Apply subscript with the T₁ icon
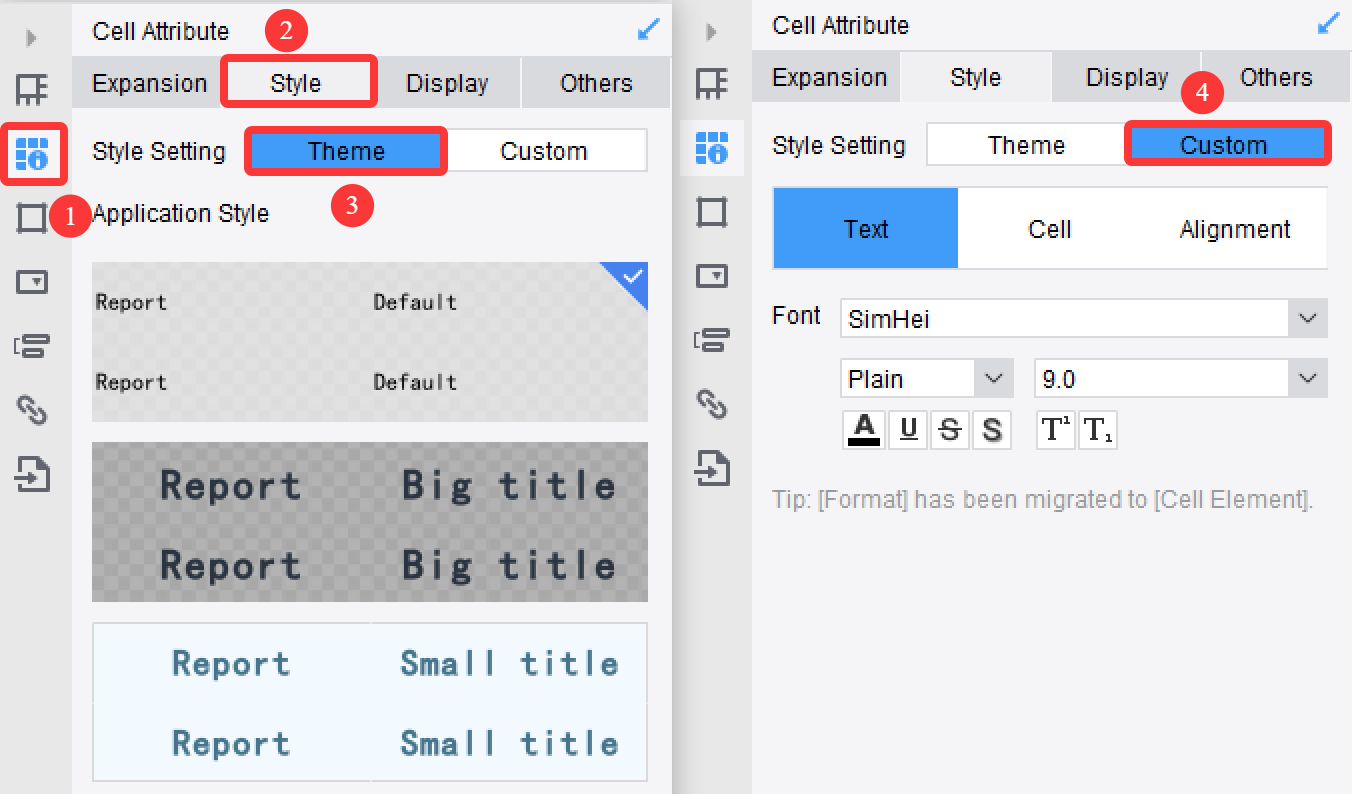 coord(1097,429)
